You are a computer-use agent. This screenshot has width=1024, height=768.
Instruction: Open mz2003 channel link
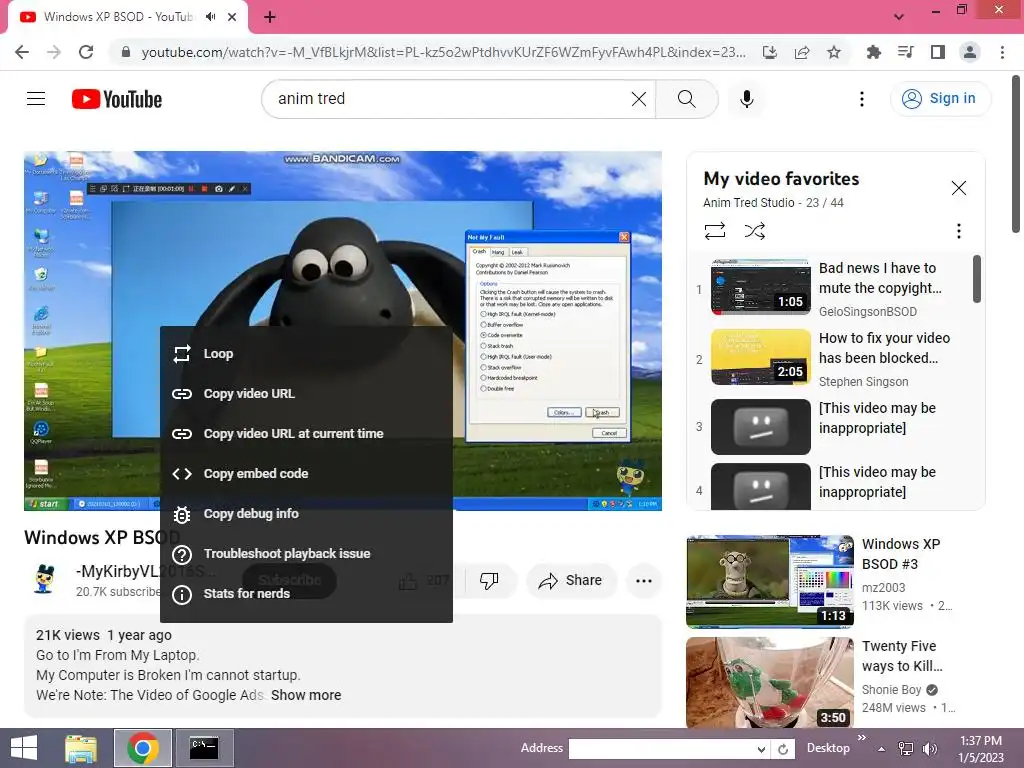[x=884, y=588]
